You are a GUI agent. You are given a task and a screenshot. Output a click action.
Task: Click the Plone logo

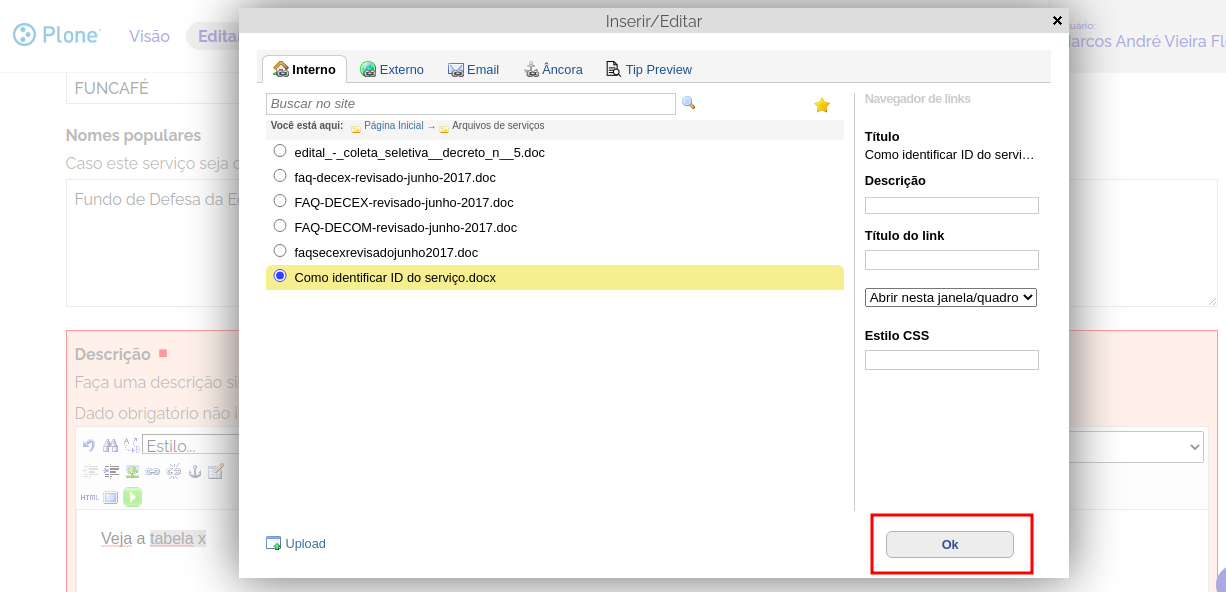pos(57,36)
